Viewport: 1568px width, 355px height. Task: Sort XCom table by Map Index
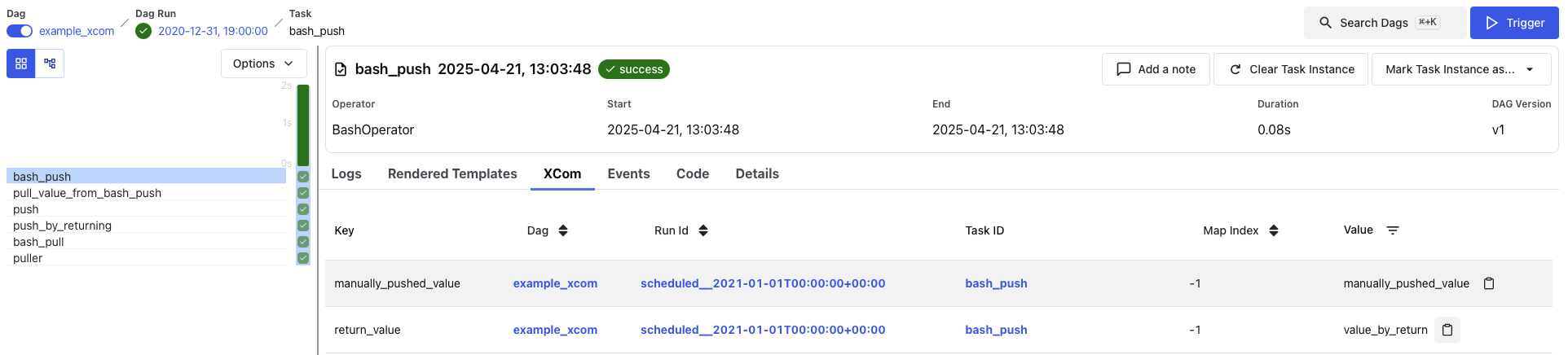[x=1274, y=230]
